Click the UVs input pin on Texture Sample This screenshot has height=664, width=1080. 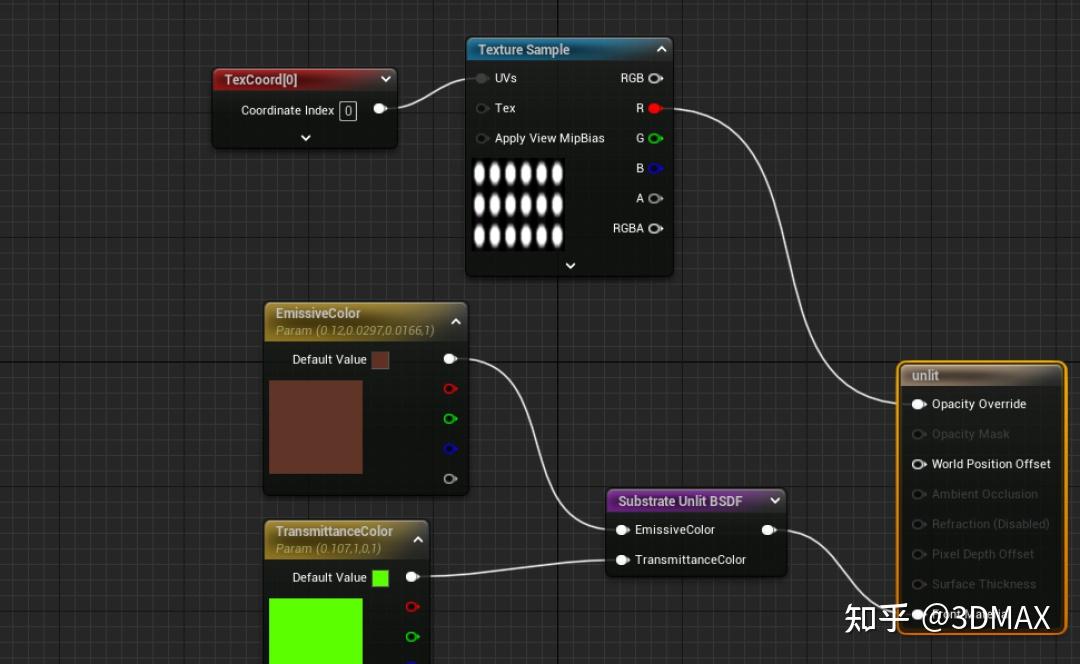(x=482, y=78)
